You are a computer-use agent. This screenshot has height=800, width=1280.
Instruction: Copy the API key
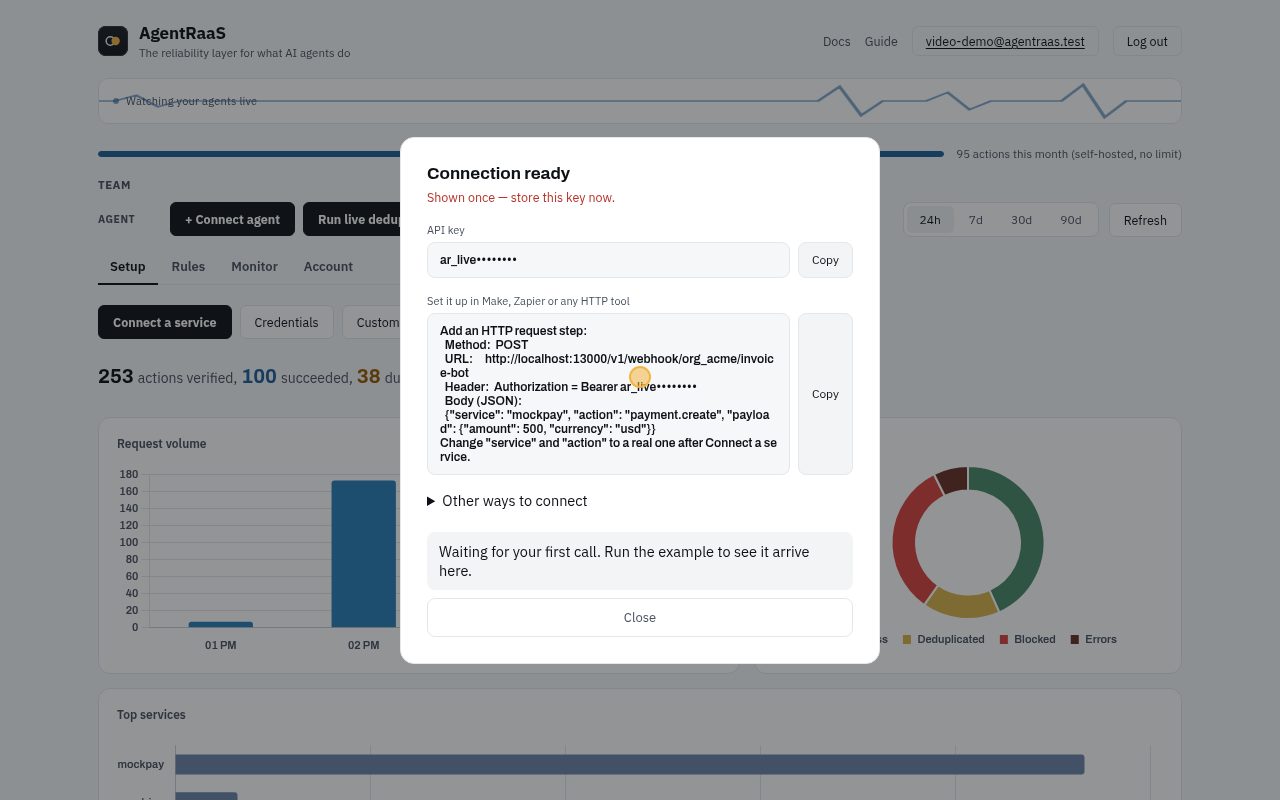825,260
